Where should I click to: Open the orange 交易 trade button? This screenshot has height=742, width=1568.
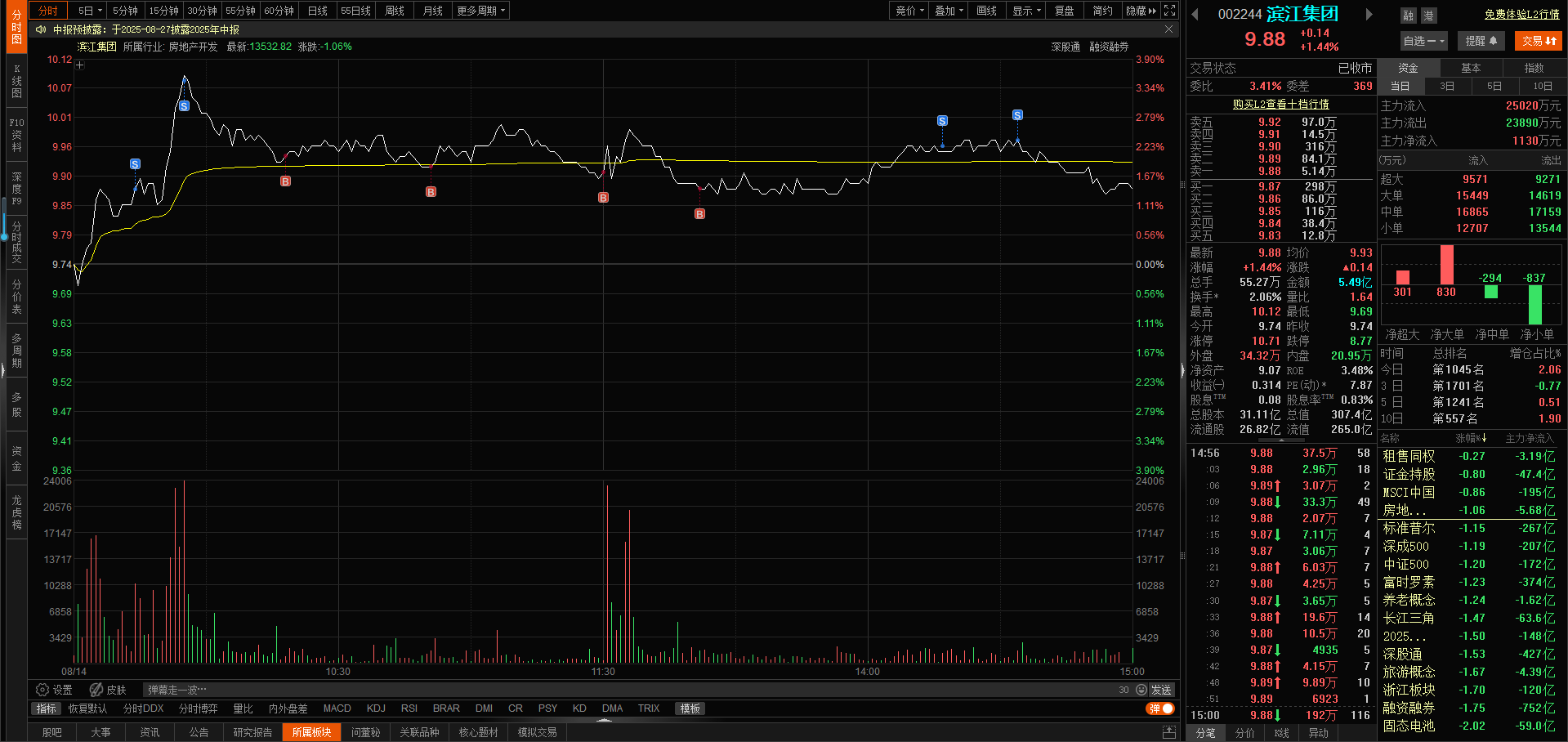pos(1539,41)
